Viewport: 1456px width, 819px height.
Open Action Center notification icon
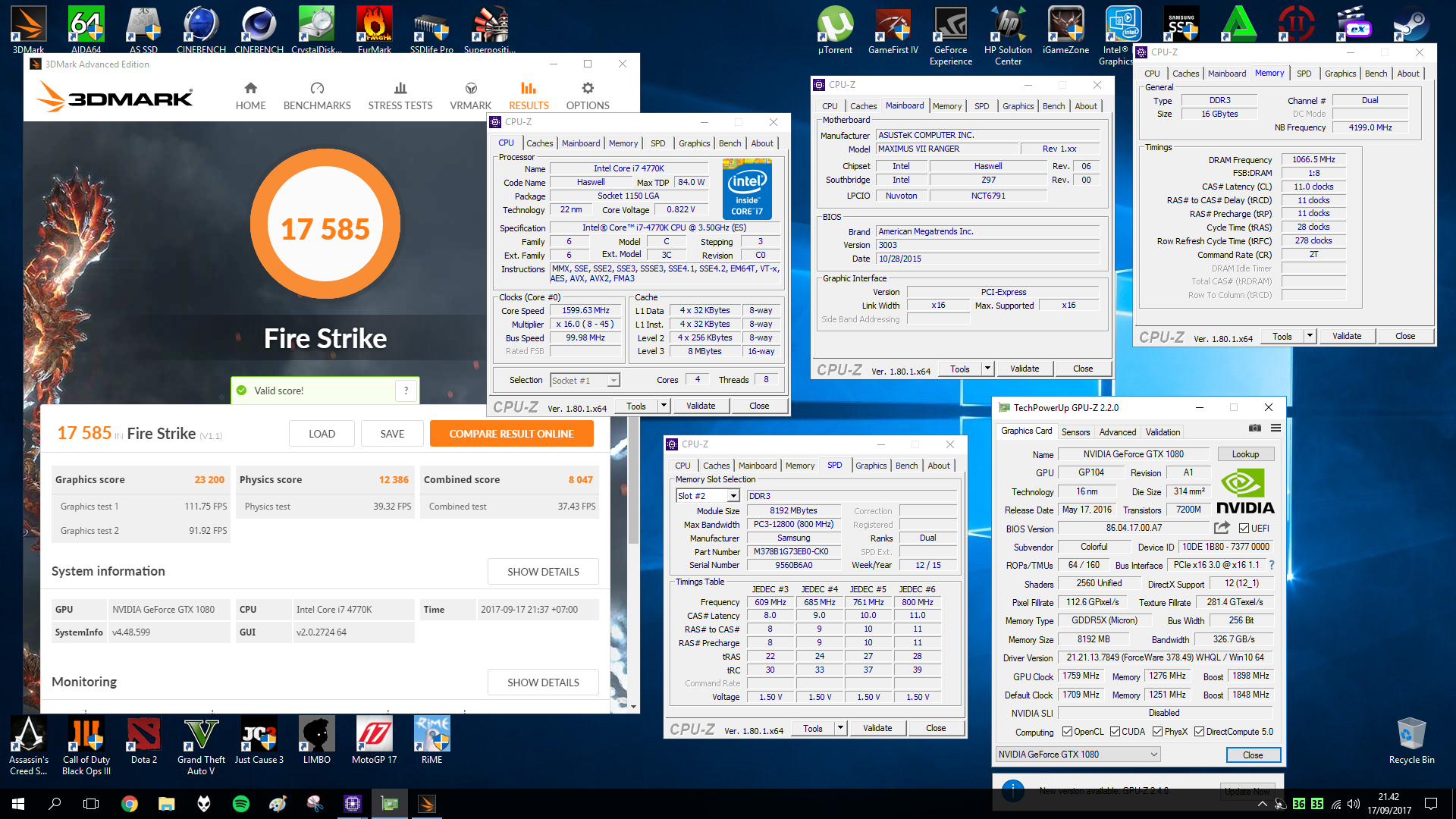(1431, 804)
